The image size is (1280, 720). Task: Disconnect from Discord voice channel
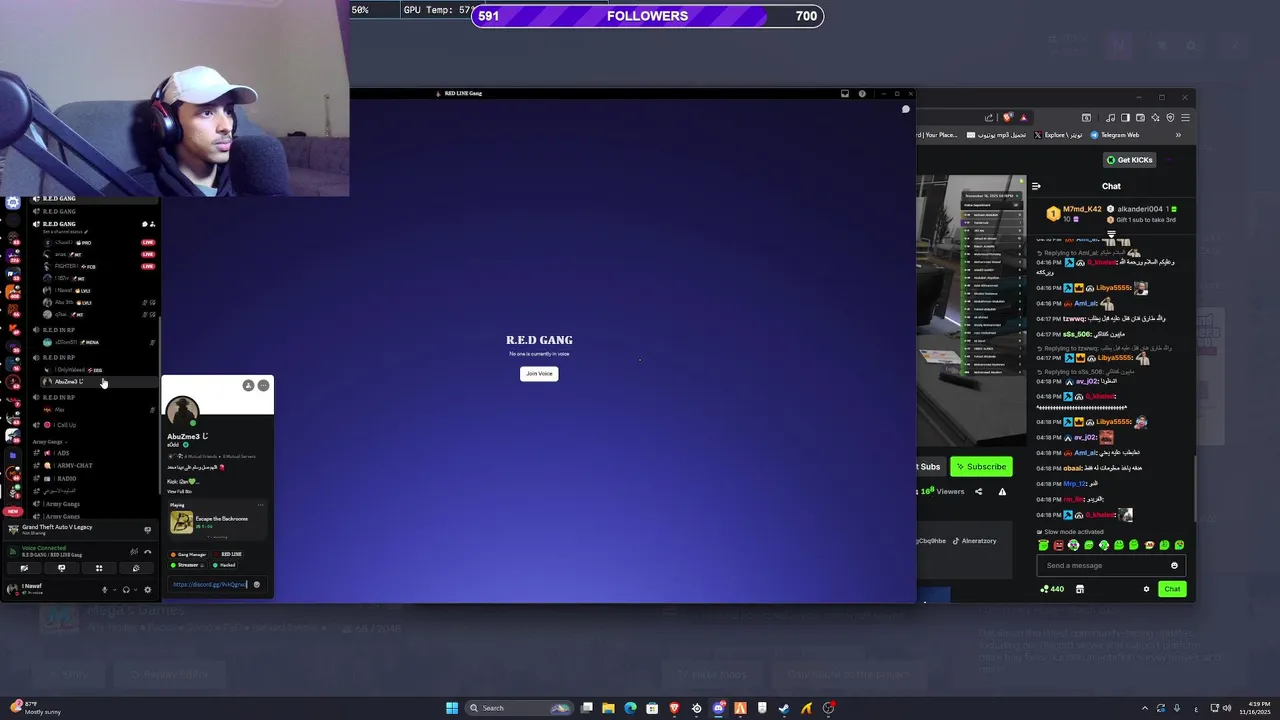pyautogui.click(x=148, y=551)
